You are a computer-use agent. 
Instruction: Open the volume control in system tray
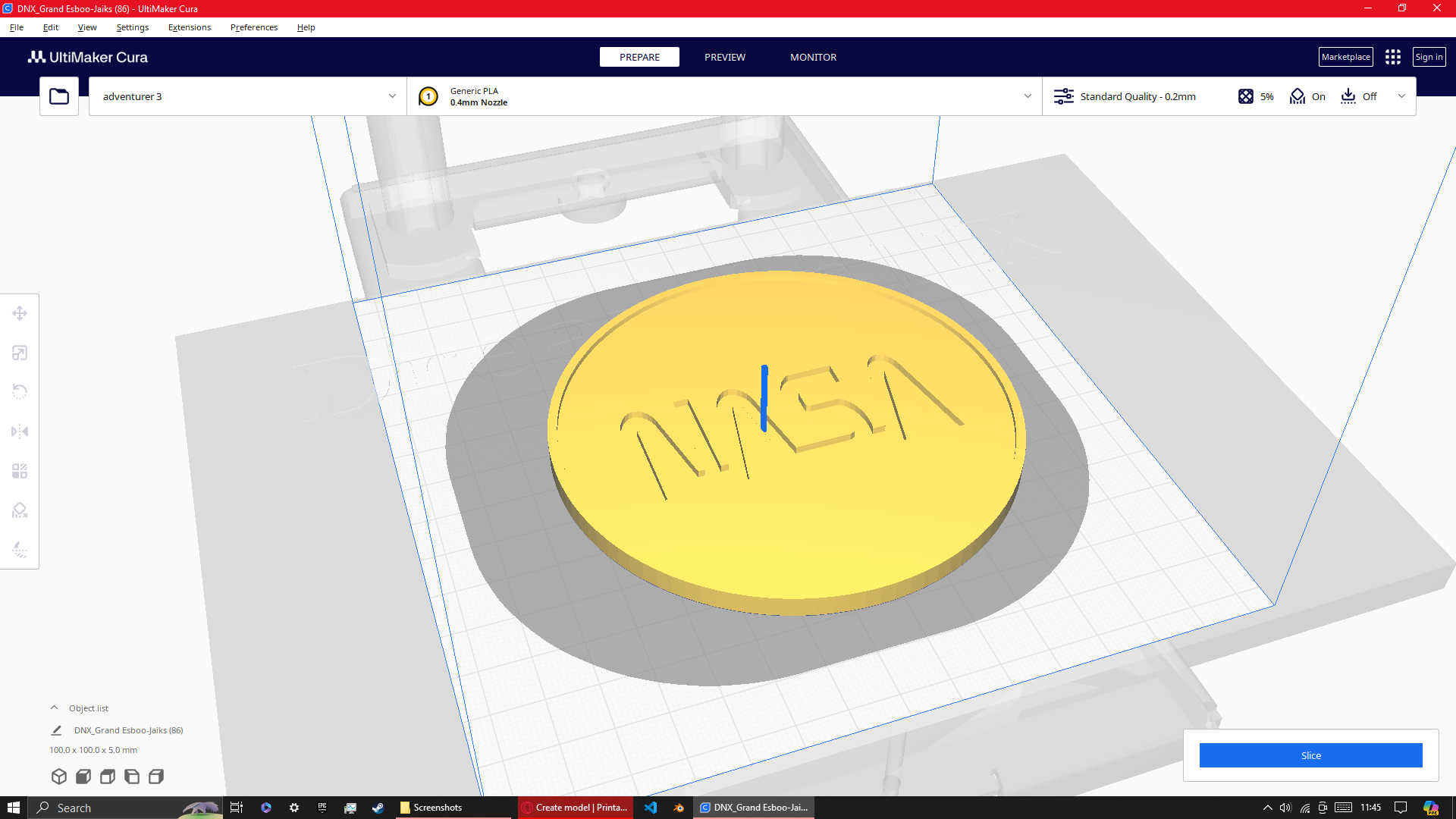click(1285, 808)
